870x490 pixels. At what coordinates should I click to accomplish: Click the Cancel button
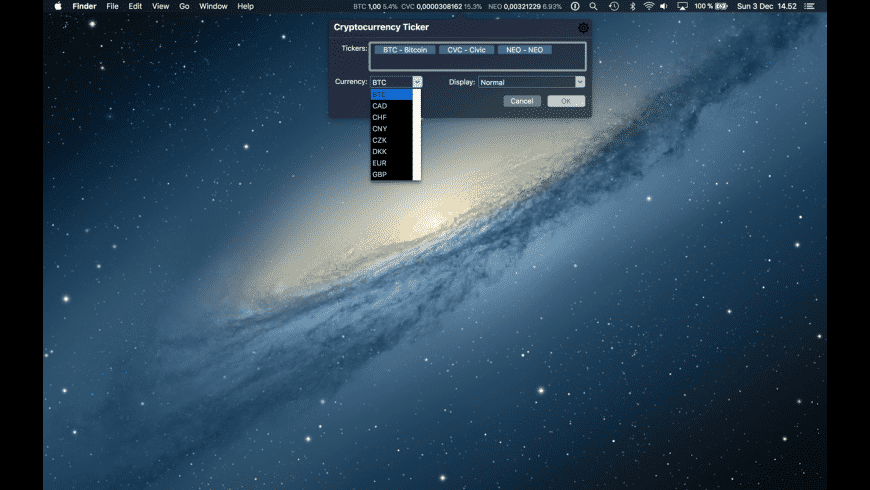coord(522,101)
